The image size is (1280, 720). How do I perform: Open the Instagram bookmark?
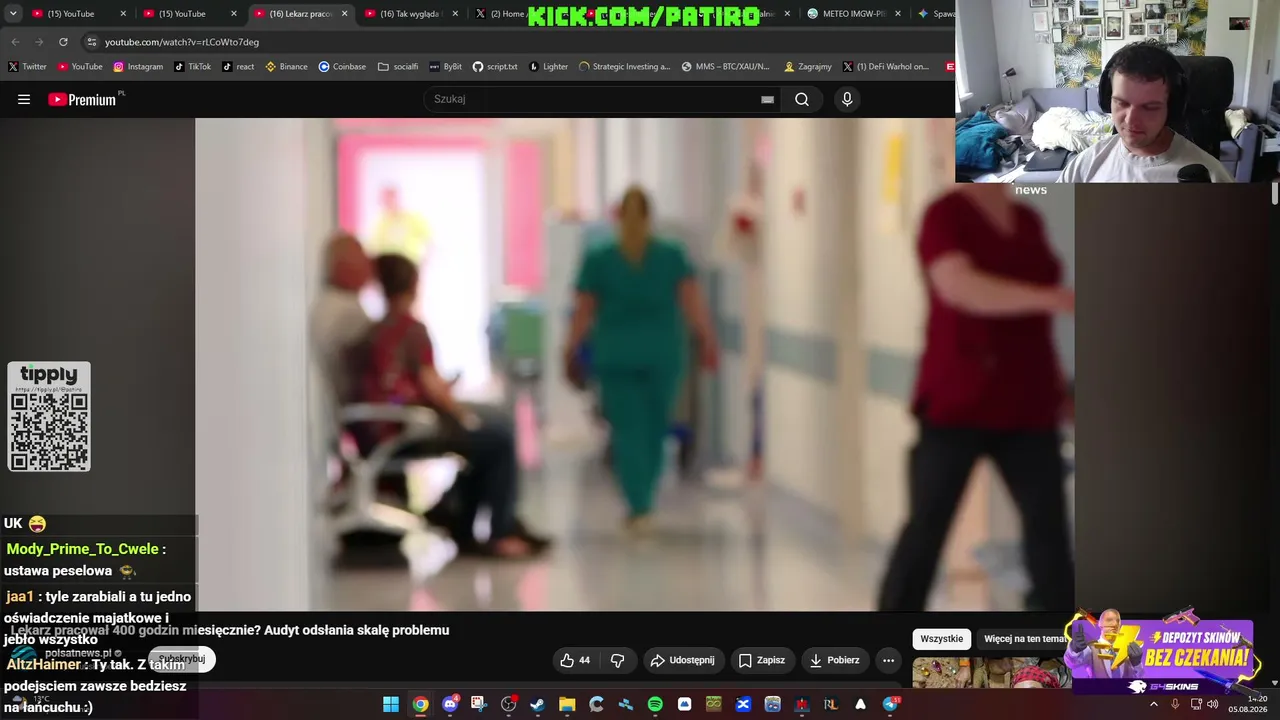click(138, 67)
